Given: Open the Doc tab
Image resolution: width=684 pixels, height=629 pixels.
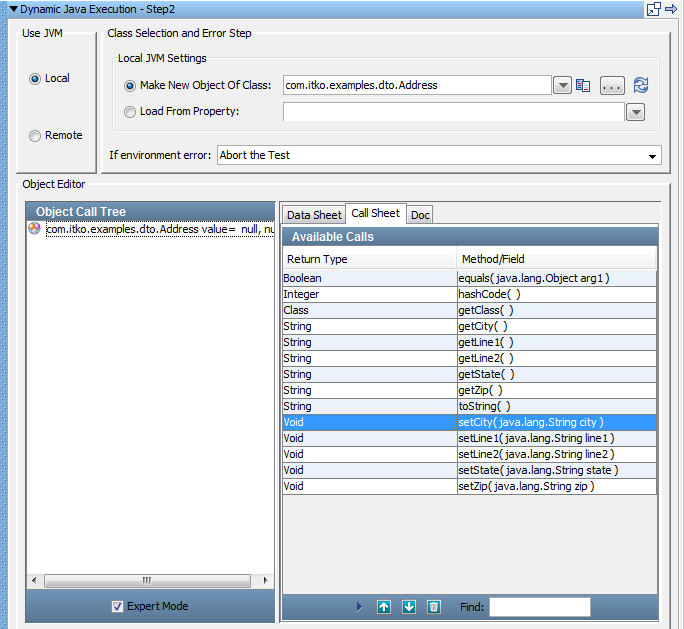Looking at the screenshot, I should click(x=421, y=215).
